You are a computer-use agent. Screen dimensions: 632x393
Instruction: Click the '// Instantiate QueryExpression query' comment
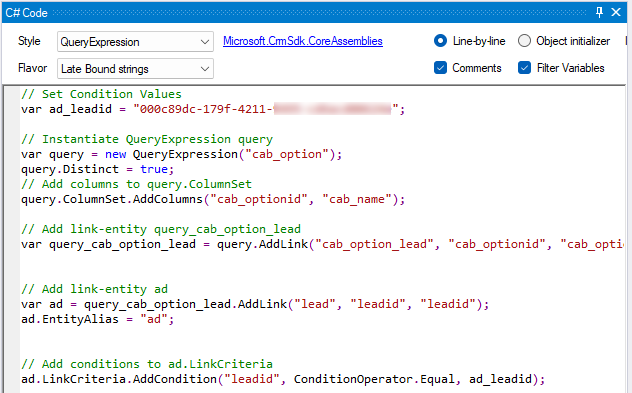pos(147,139)
